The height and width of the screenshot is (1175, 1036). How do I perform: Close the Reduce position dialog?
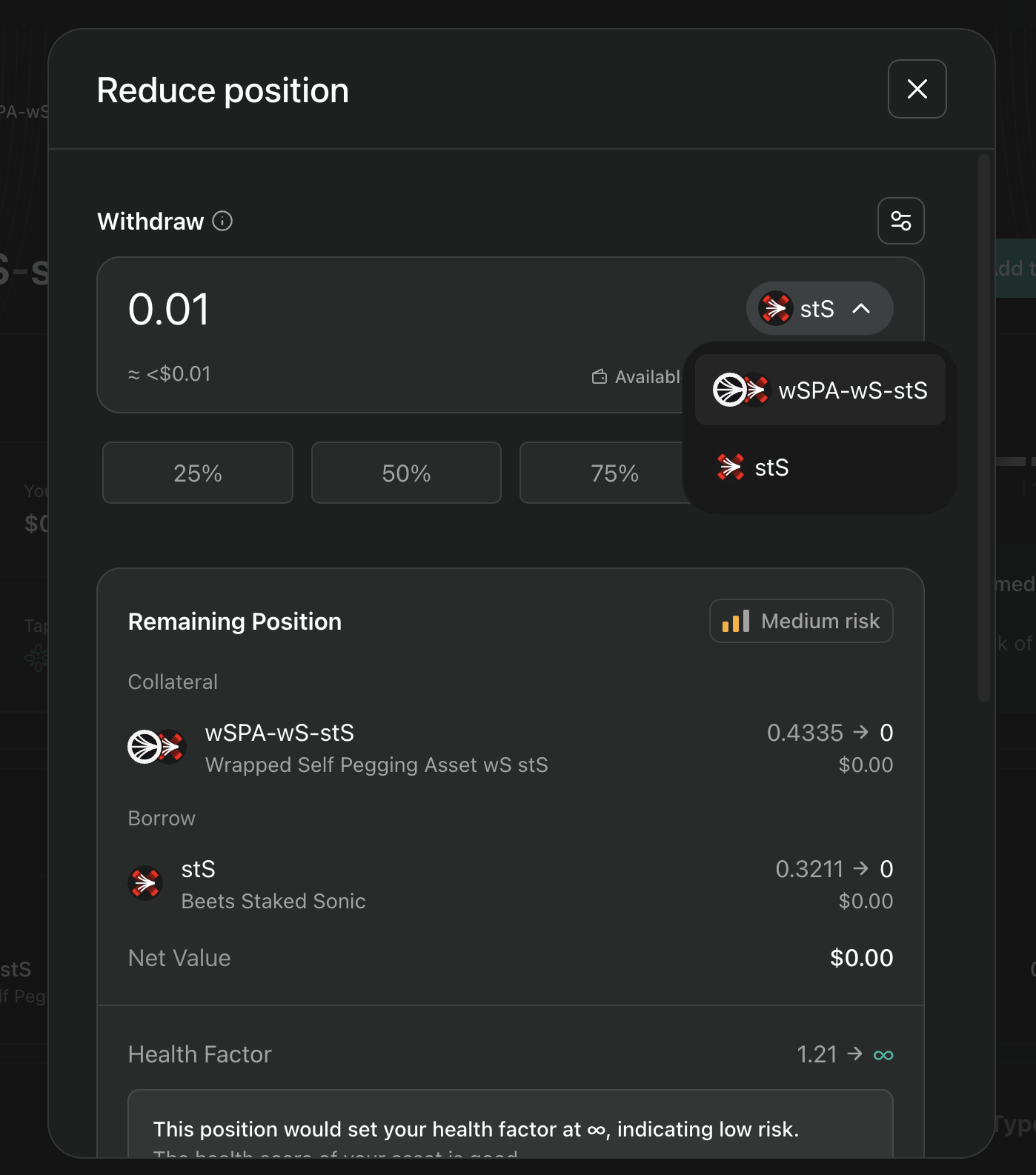click(917, 89)
